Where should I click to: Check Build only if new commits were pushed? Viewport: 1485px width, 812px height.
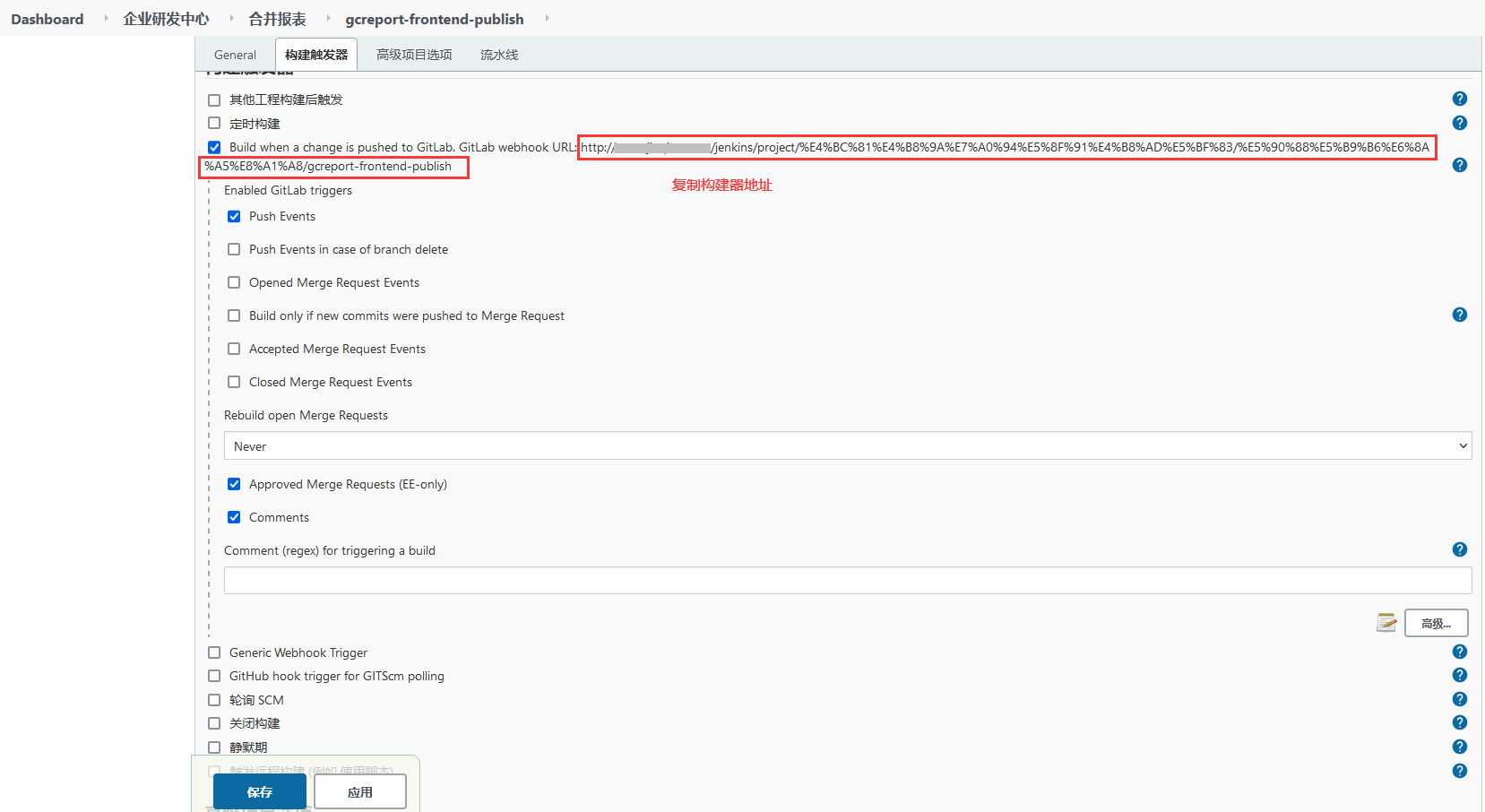[x=234, y=315]
